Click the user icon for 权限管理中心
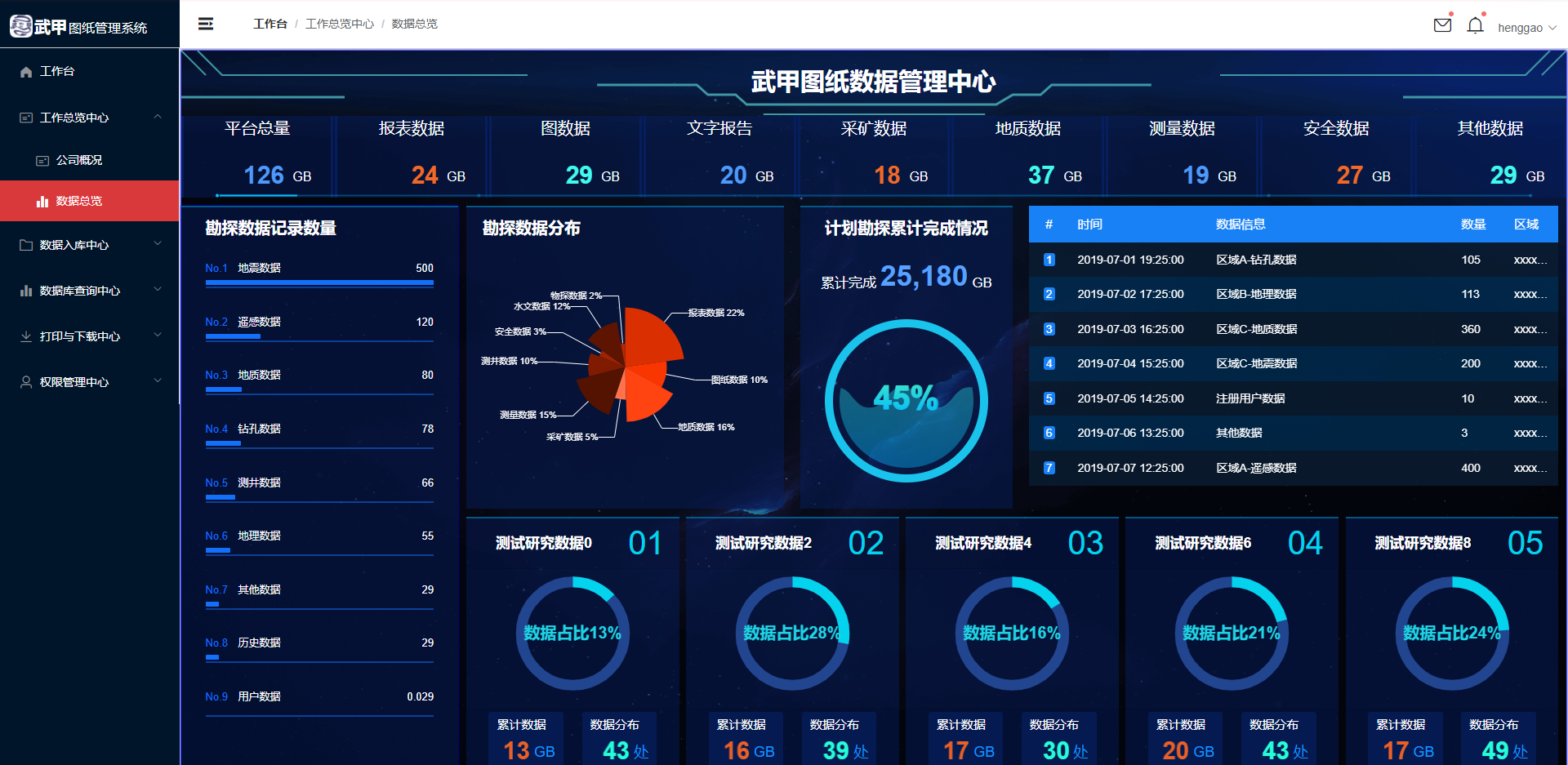The image size is (1568, 765). coord(26,382)
